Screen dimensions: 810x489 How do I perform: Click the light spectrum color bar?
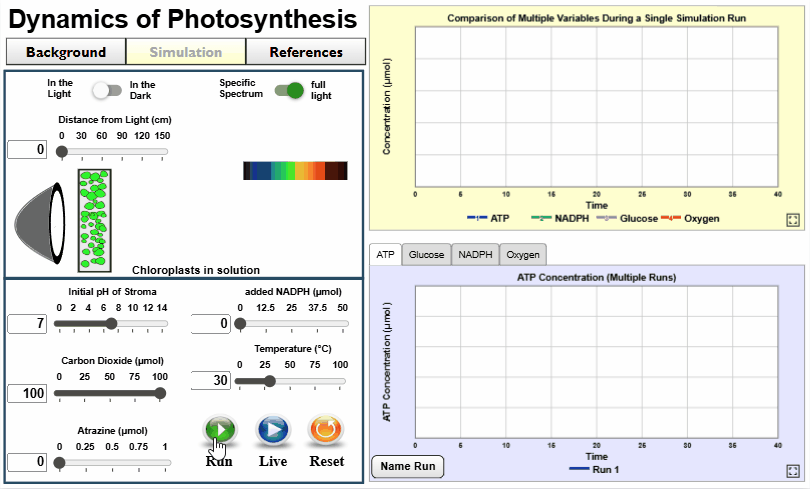tap(295, 170)
